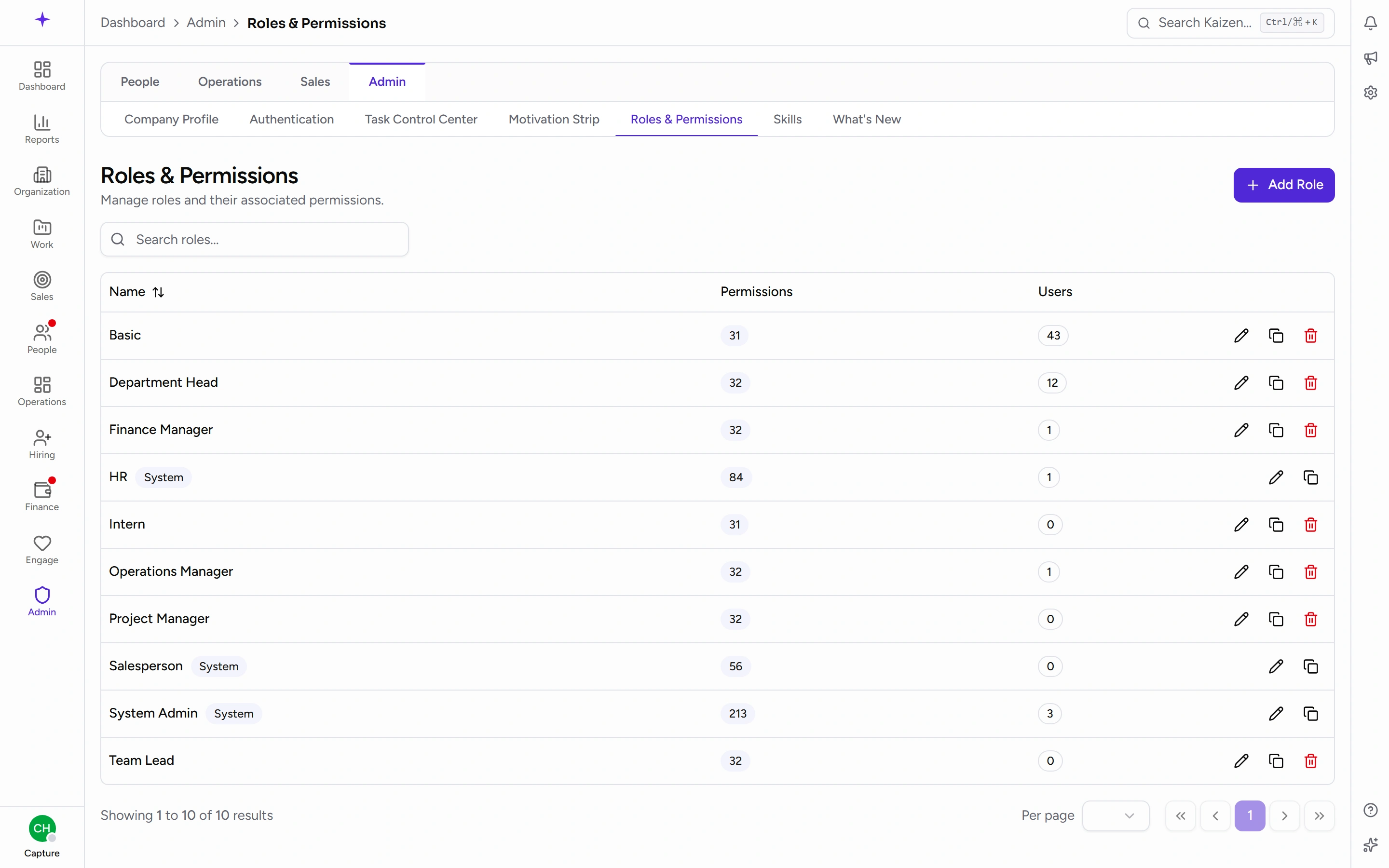Switch to the People top tab
Viewport: 1389px width, 868px height.
click(140, 81)
